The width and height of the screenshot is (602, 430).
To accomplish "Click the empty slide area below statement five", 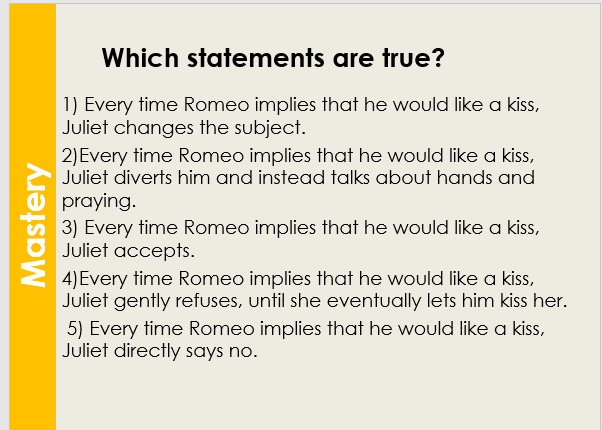I will (320, 395).
